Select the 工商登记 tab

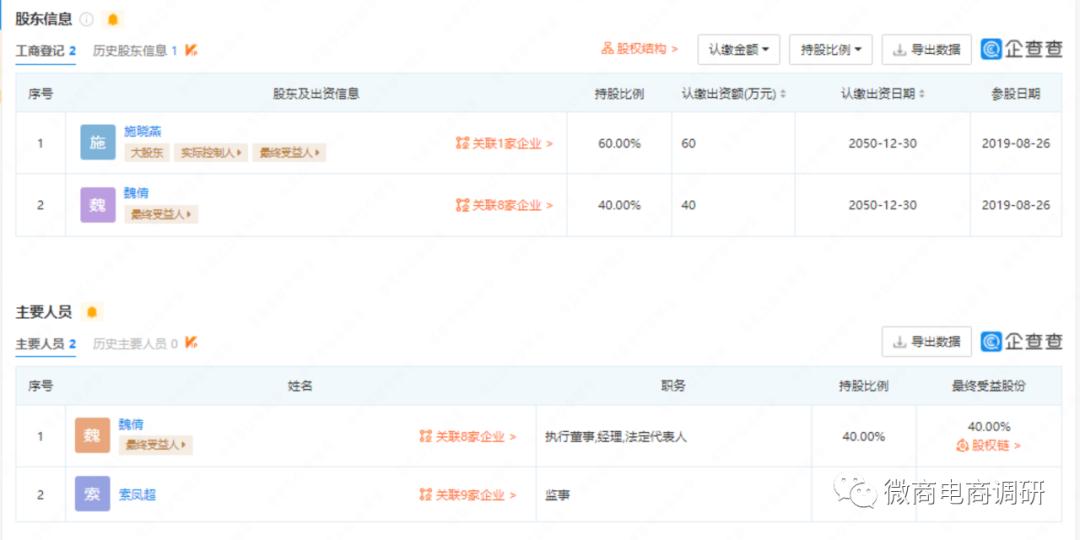point(45,50)
